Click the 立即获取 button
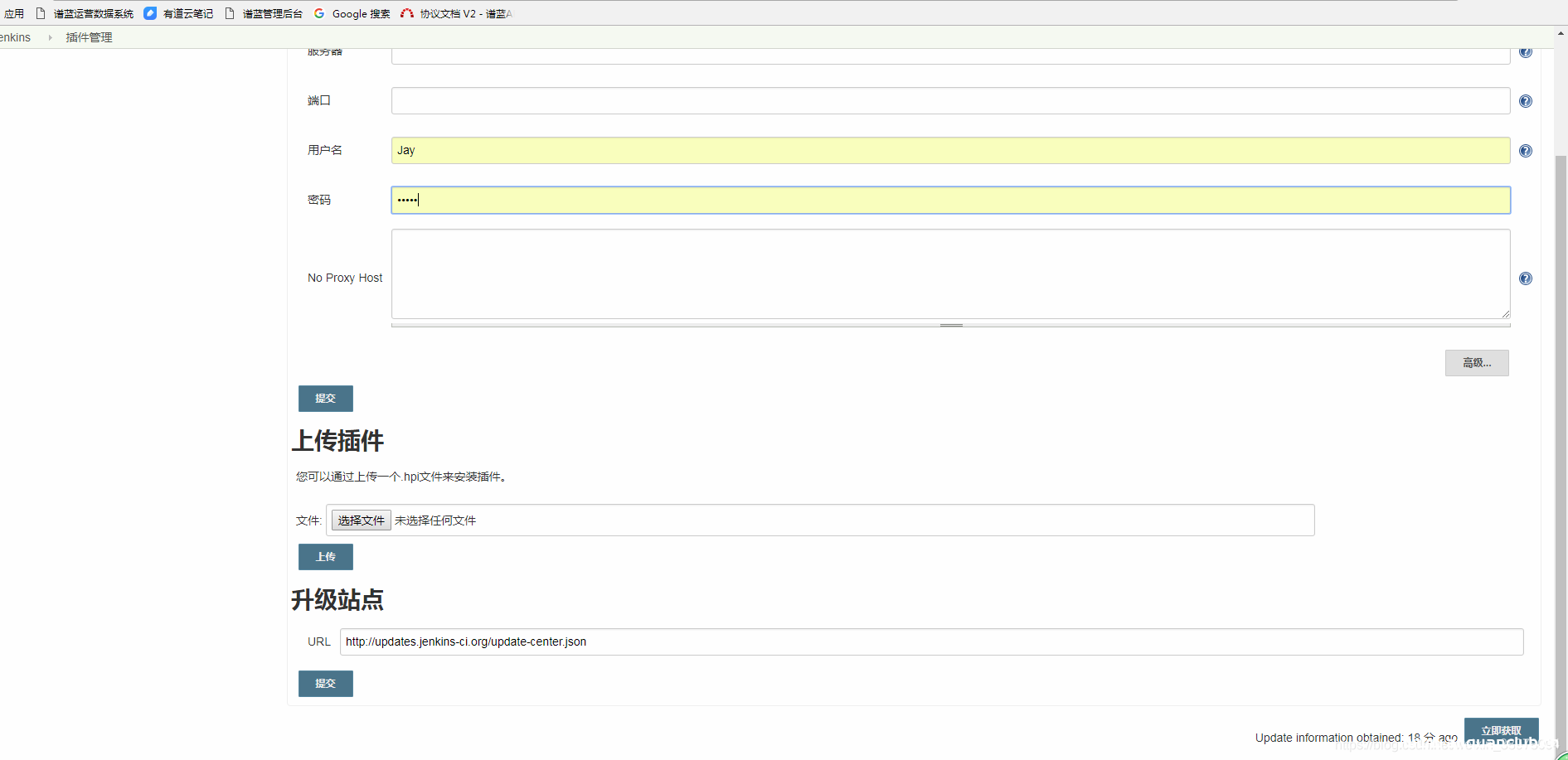Image resolution: width=1568 pixels, height=760 pixels. pyautogui.click(x=1501, y=731)
